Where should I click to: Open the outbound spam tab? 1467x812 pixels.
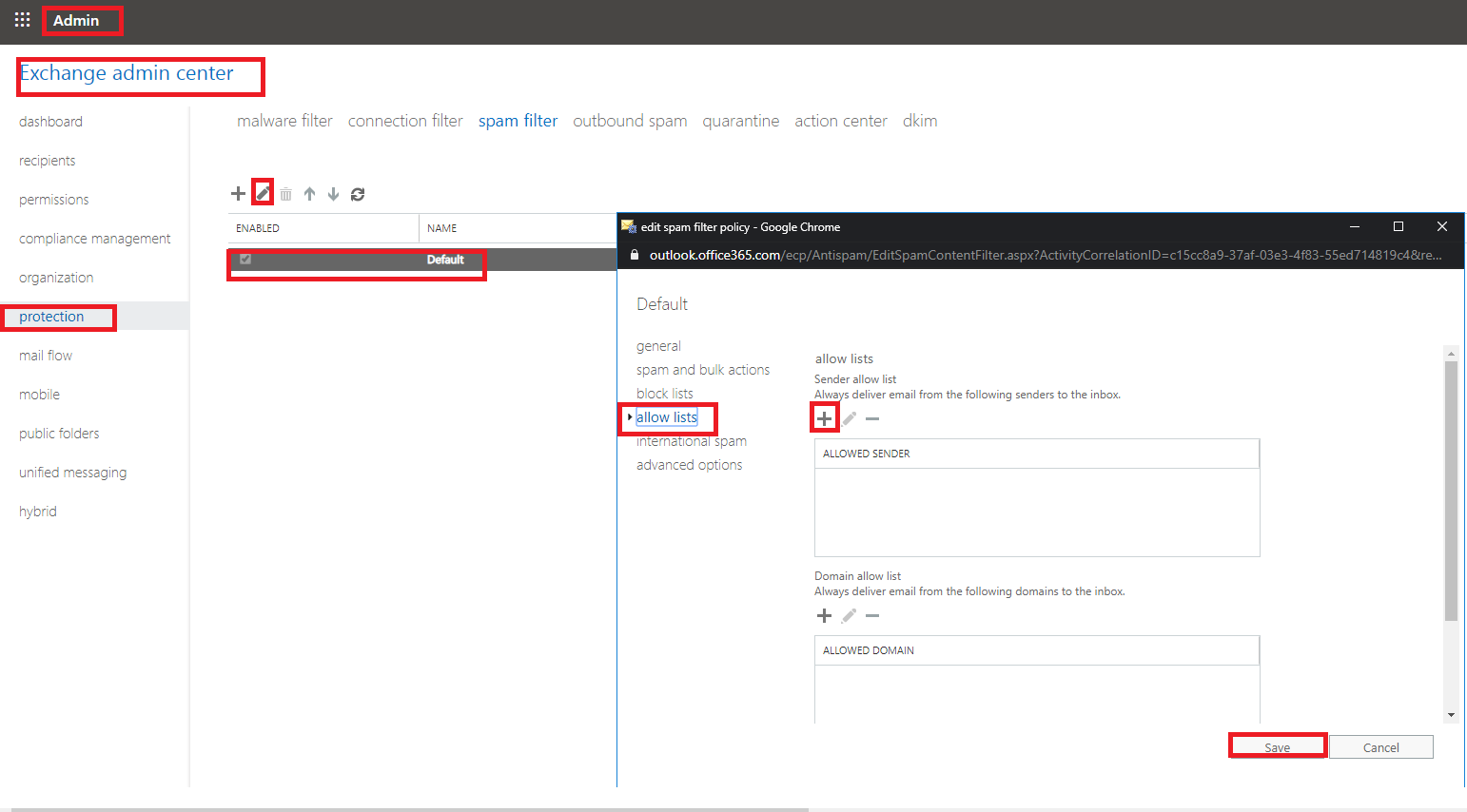coord(630,121)
